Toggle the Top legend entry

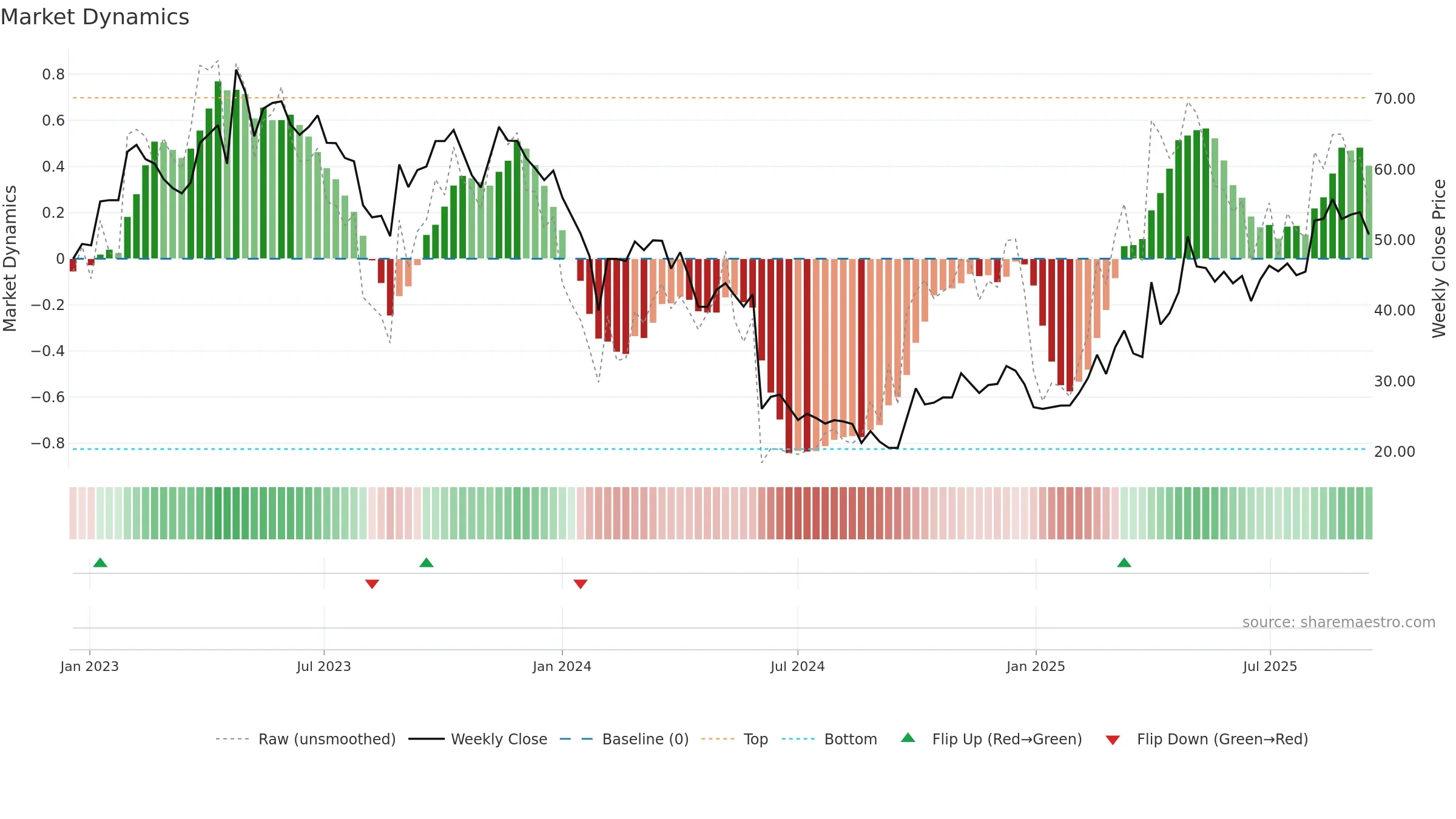click(x=735, y=739)
